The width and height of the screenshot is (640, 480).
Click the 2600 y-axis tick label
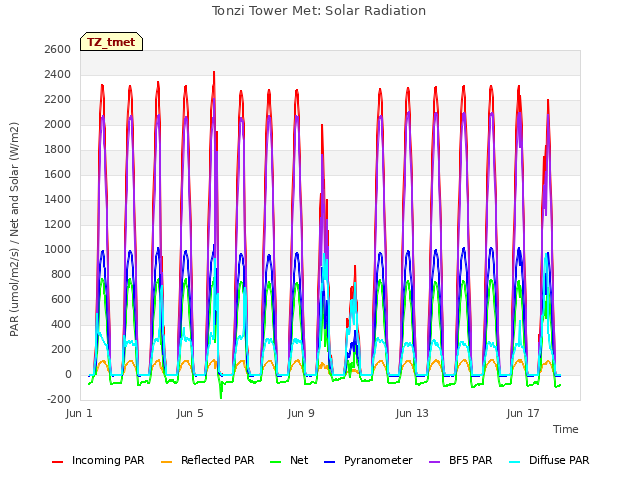coord(58,49)
